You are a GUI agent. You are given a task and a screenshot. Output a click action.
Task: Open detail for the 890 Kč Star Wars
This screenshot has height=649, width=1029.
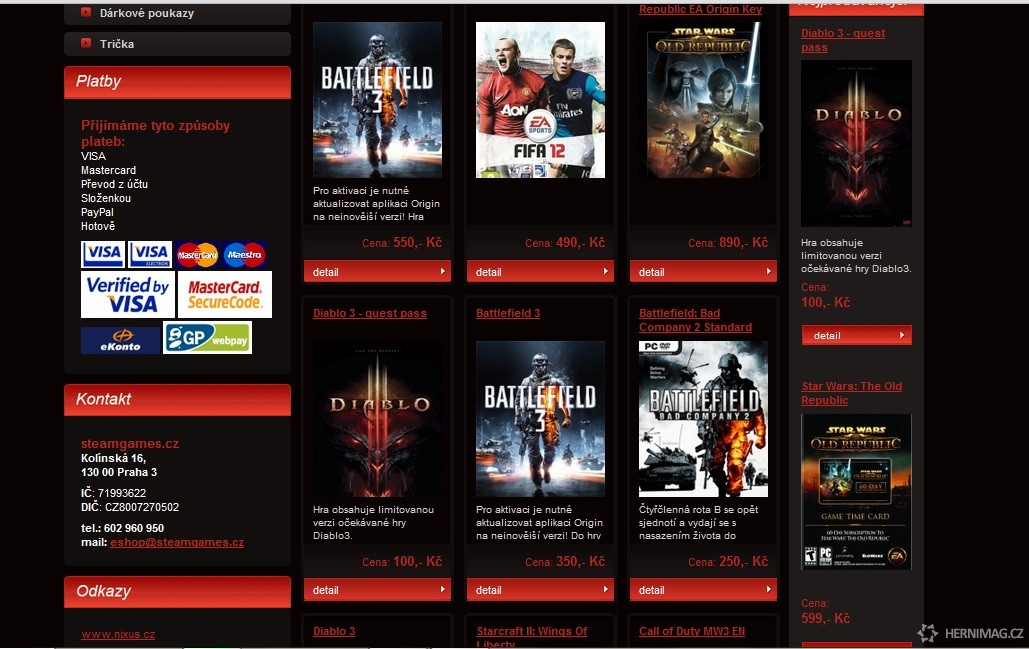click(x=703, y=272)
